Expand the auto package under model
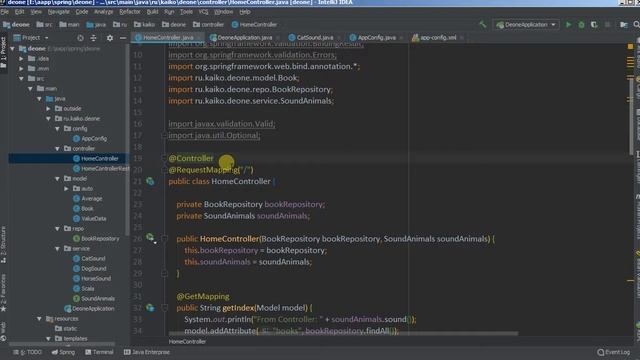The height and width of the screenshot is (360, 640). coord(66,189)
